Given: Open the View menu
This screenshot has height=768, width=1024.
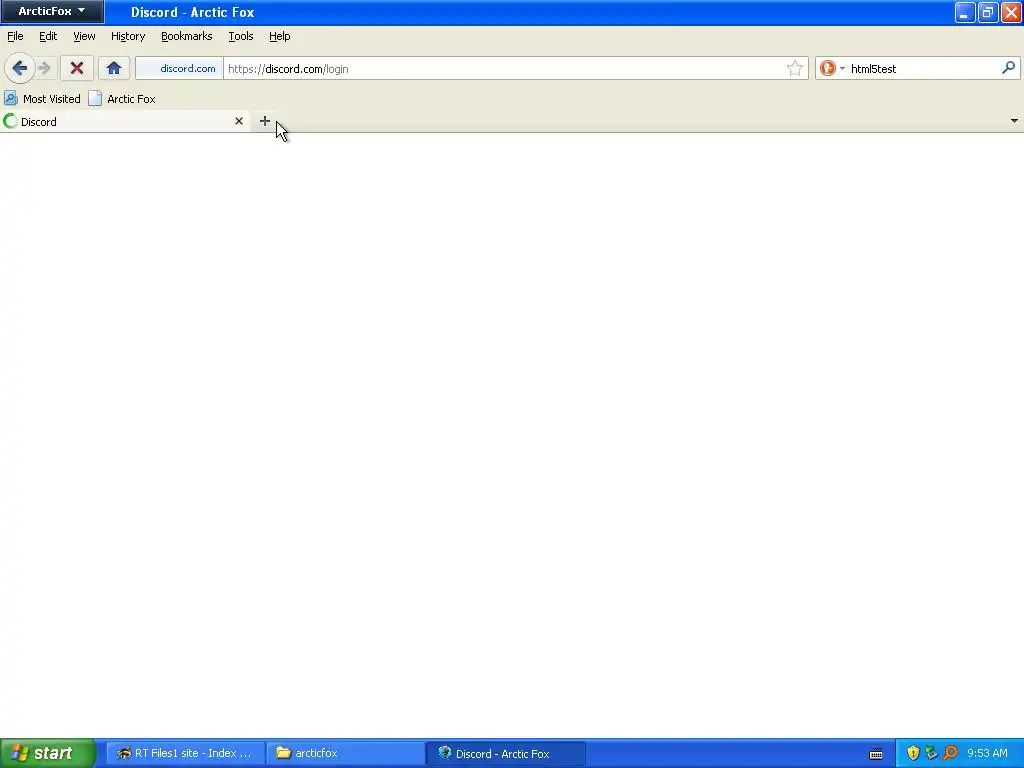Looking at the screenshot, I should click(84, 36).
